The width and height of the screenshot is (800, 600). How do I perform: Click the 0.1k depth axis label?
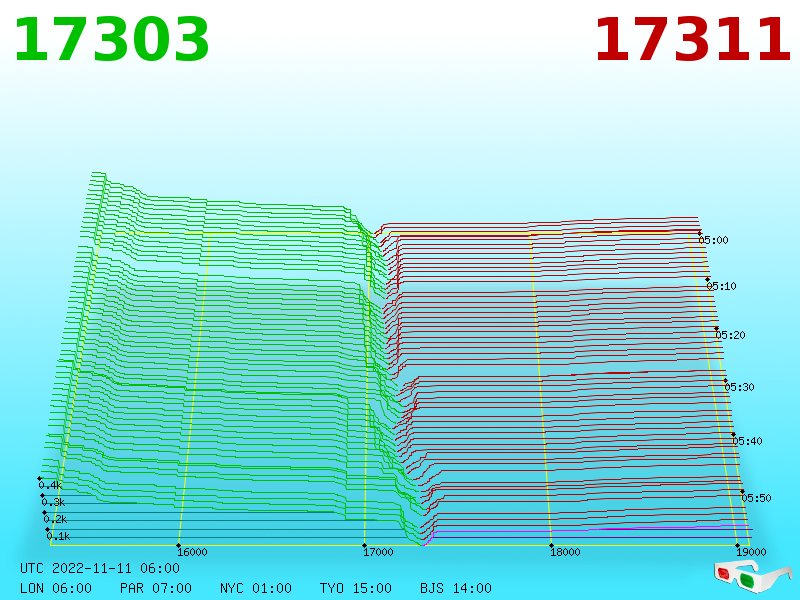coord(58,536)
